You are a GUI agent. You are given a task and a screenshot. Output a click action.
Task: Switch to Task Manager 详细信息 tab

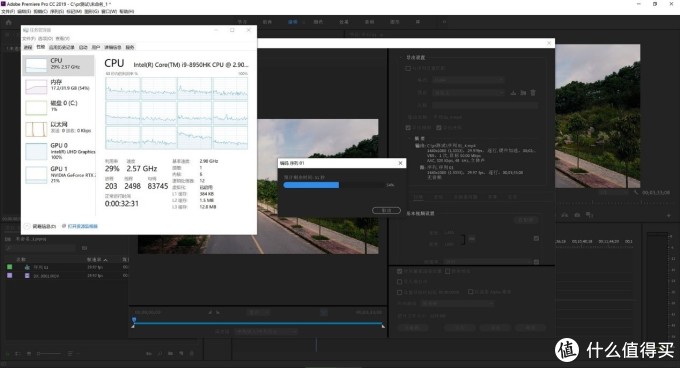pyautogui.click(x=113, y=47)
